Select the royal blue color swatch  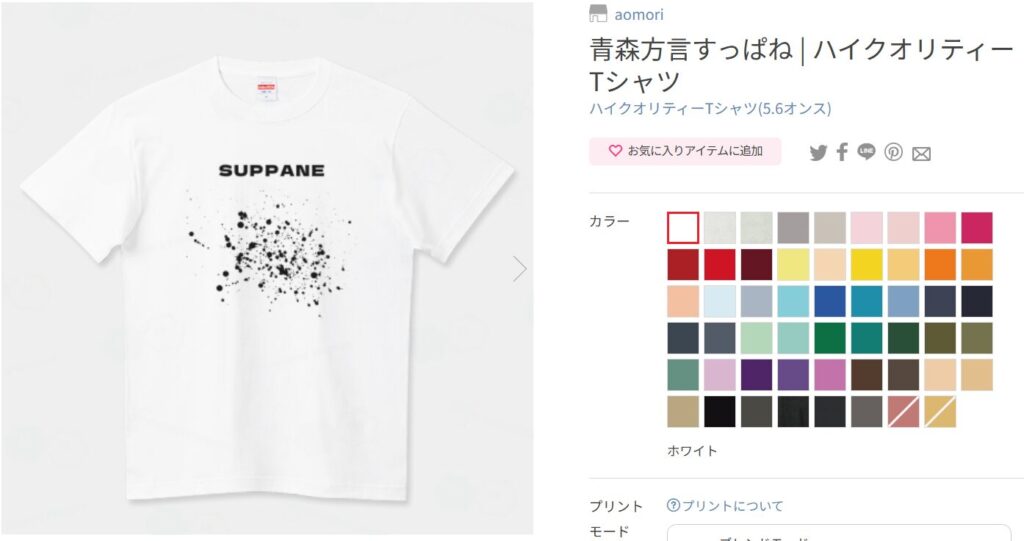(829, 301)
